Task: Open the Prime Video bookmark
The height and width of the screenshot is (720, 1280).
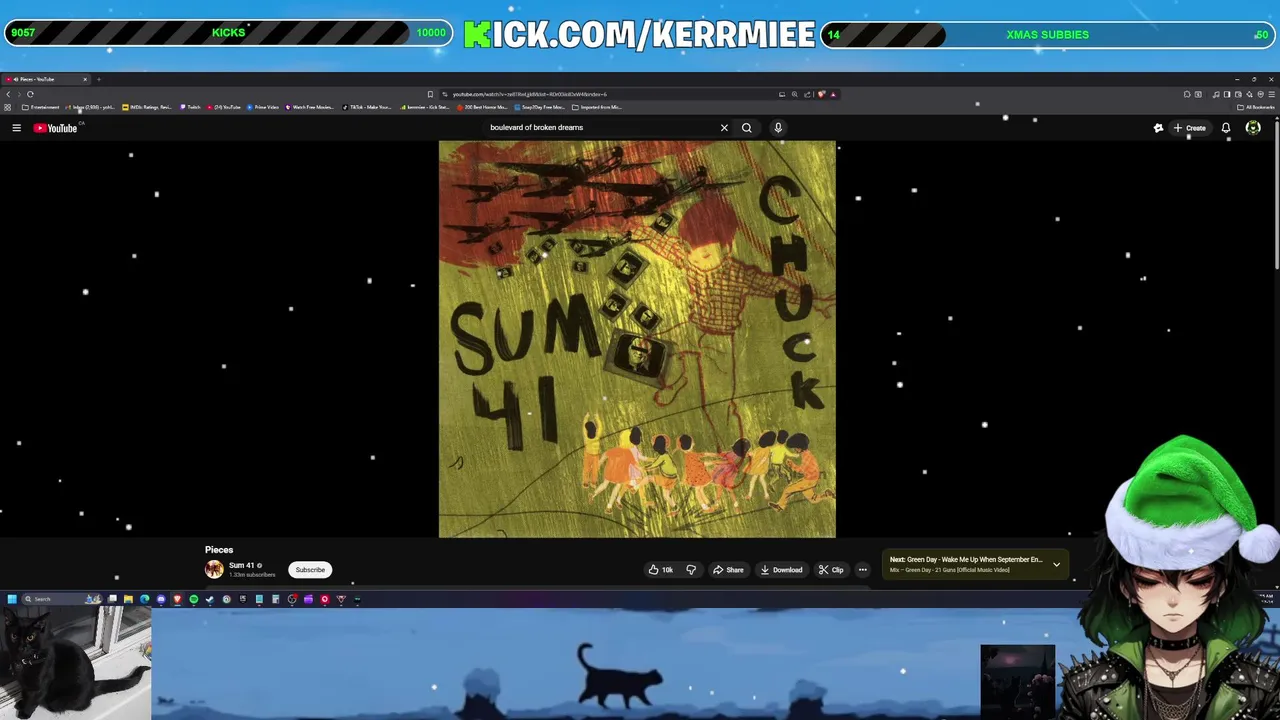Action: click(x=263, y=107)
